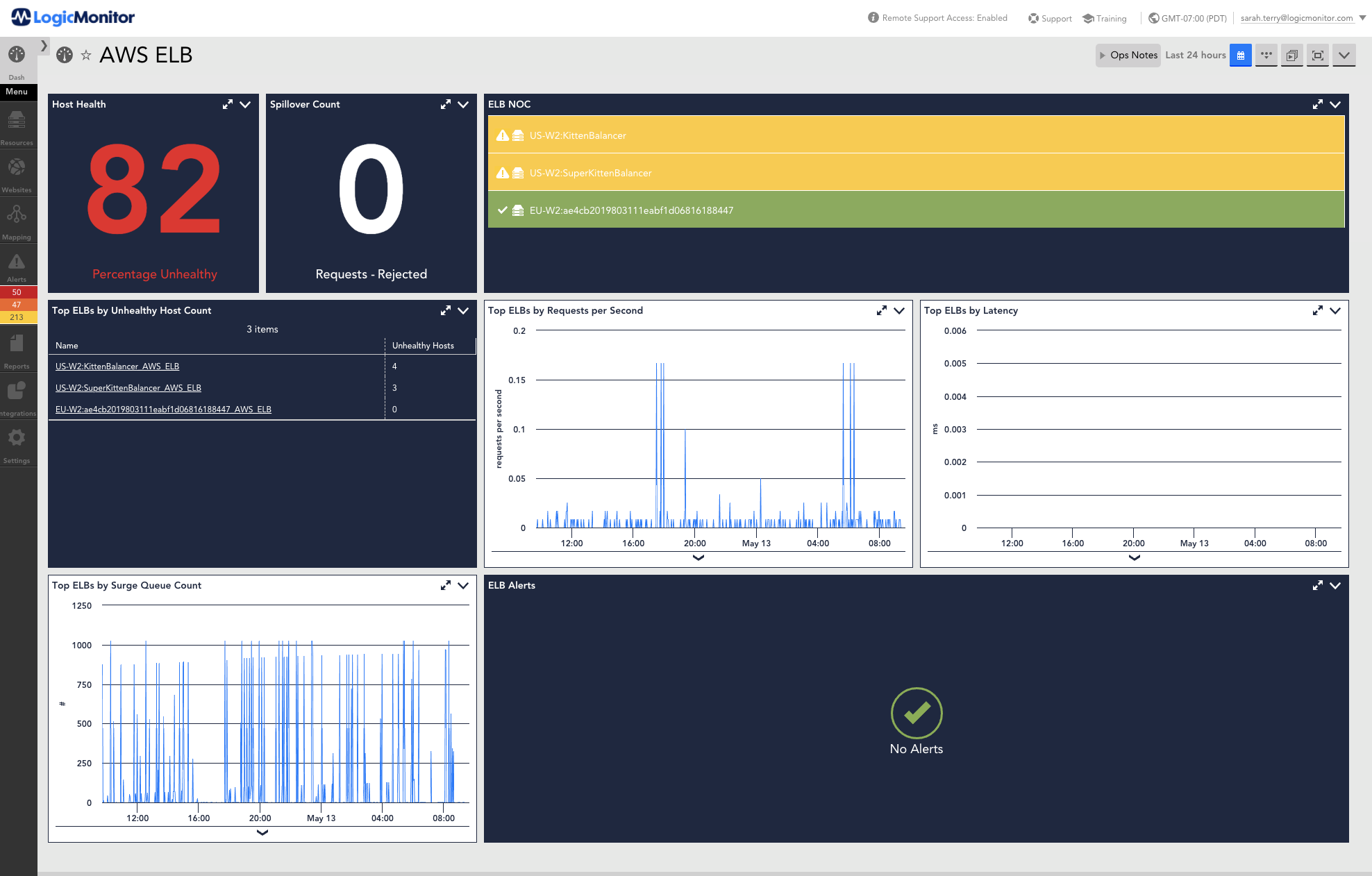Click the No Alerts checkmark
Screen dimensions: 1372x876
click(x=917, y=713)
